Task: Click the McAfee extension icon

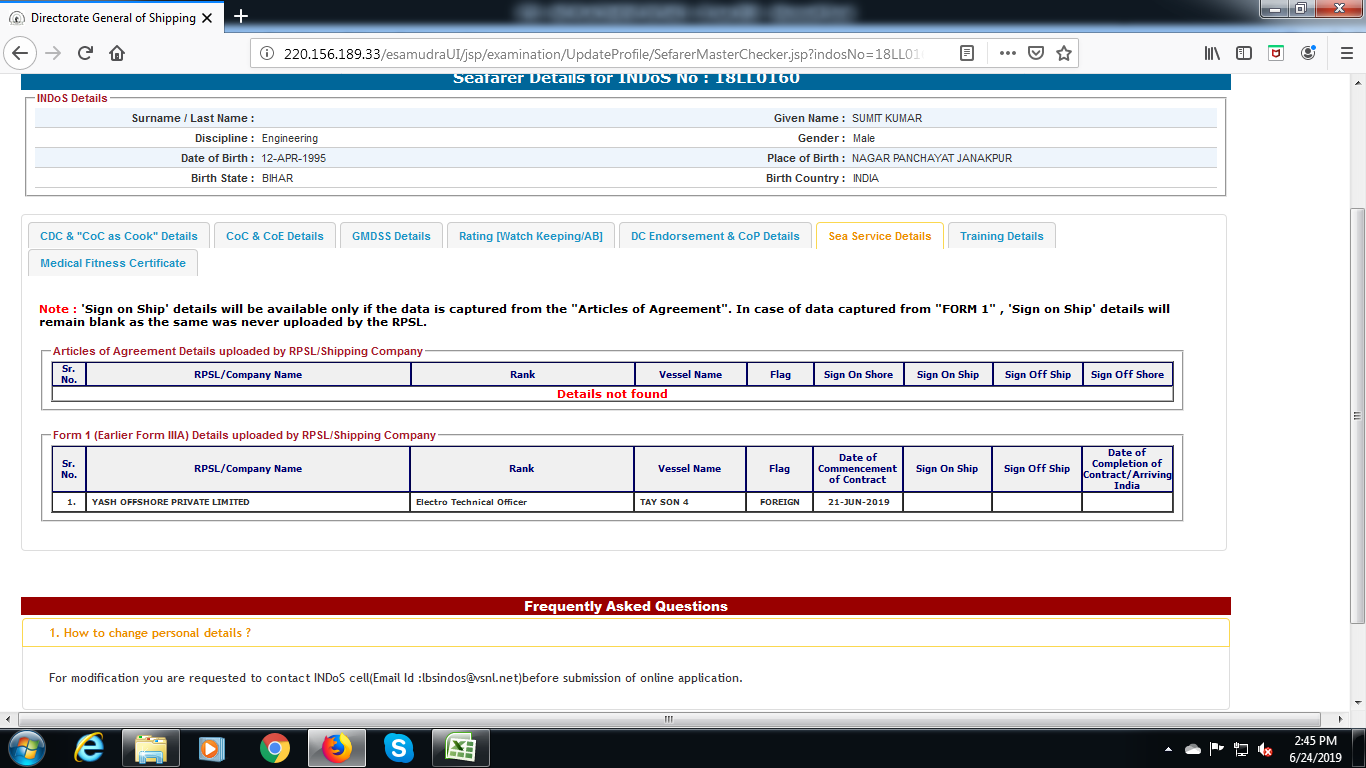Action: (1276, 53)
